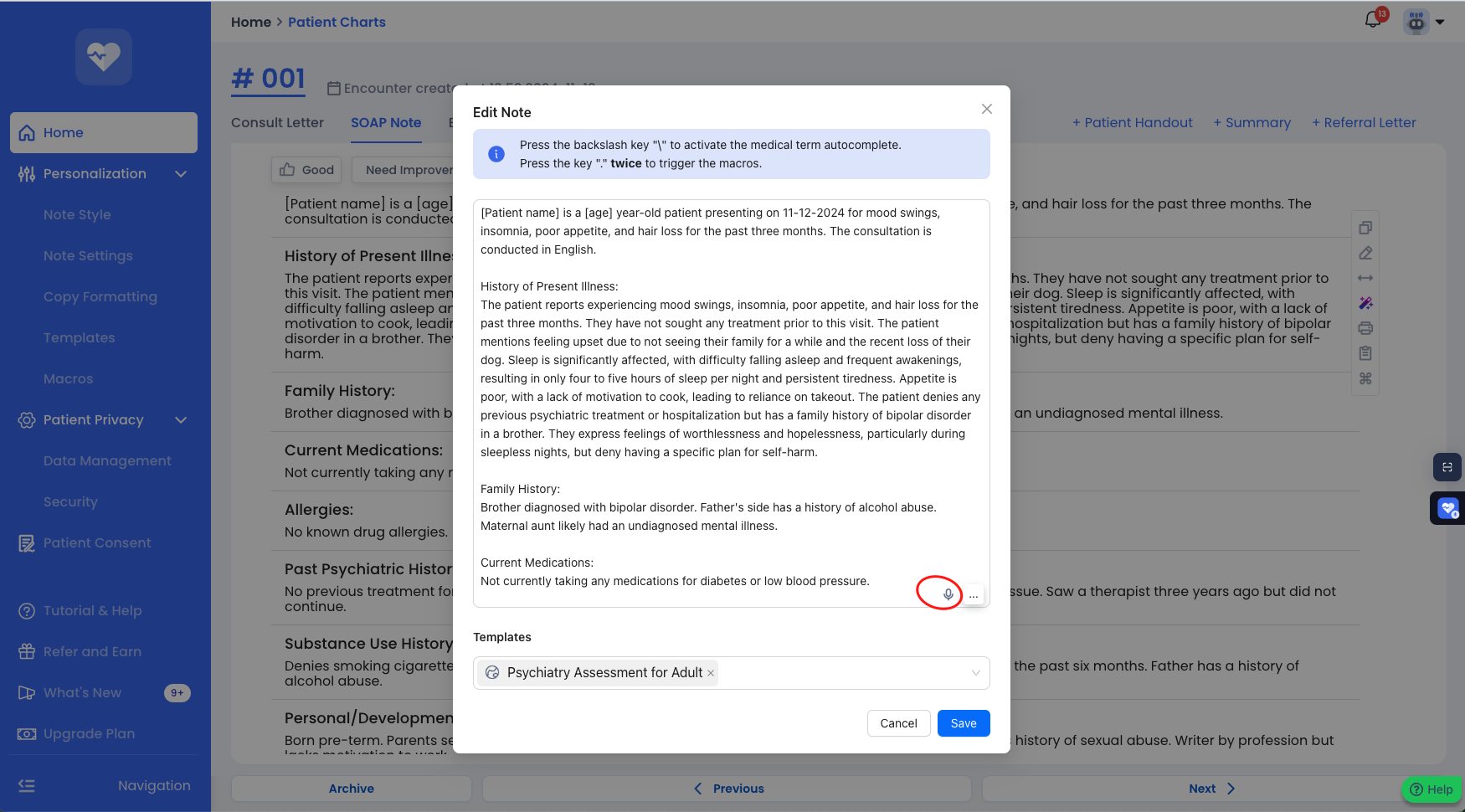Click the magic wand icon on right toolbar
This screenshot has width=1465, height=812.
click(1365, 303)
